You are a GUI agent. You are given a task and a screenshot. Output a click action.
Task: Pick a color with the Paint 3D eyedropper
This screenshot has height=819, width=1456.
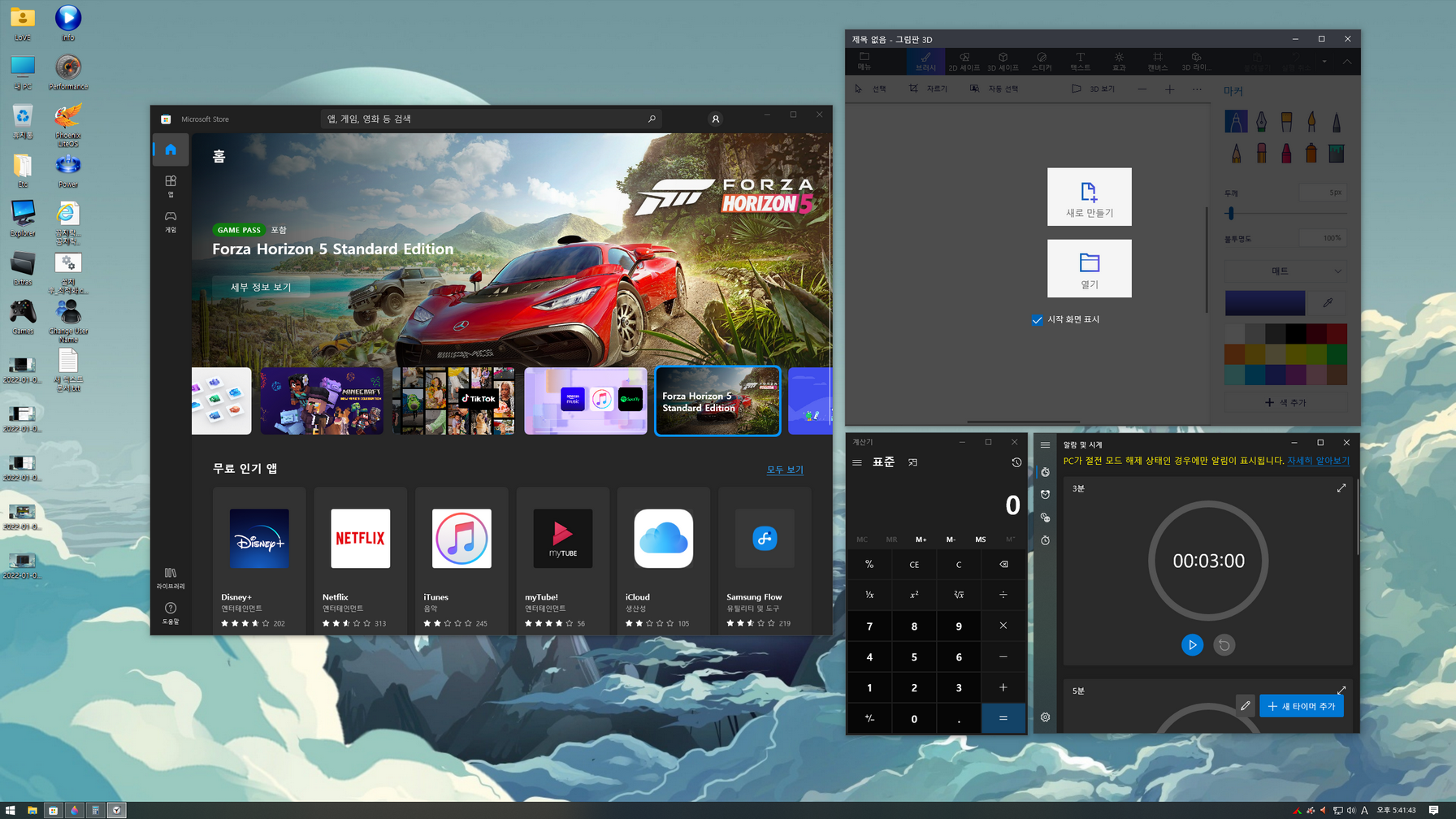pos(1328,303)
